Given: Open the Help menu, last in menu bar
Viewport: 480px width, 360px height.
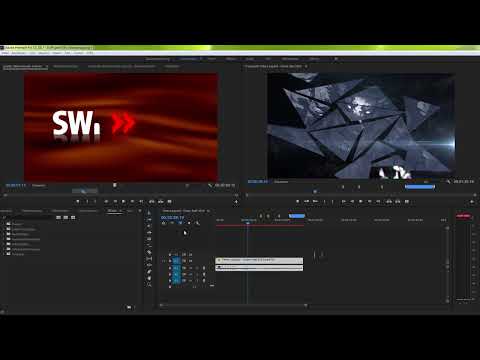Looking at the screenshot, I should pos(90,53).
